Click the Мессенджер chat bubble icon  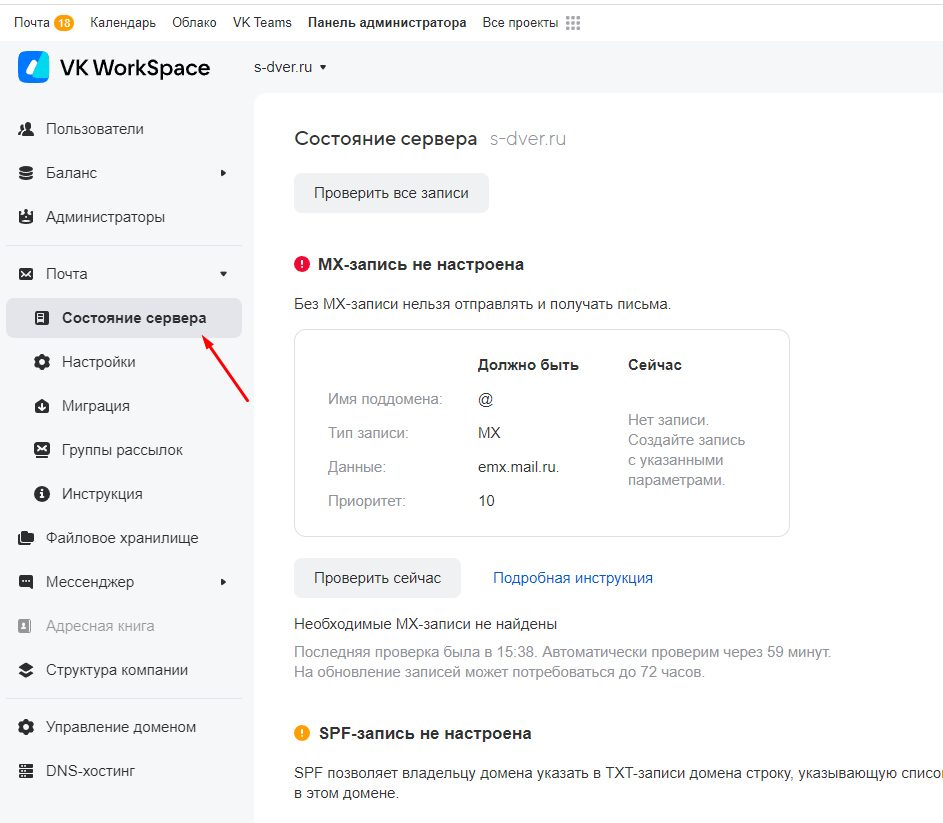click(x=26, y=582)
